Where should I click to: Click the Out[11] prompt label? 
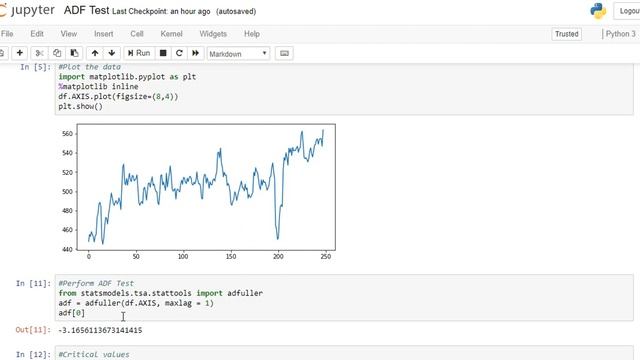tap(33, 330)
